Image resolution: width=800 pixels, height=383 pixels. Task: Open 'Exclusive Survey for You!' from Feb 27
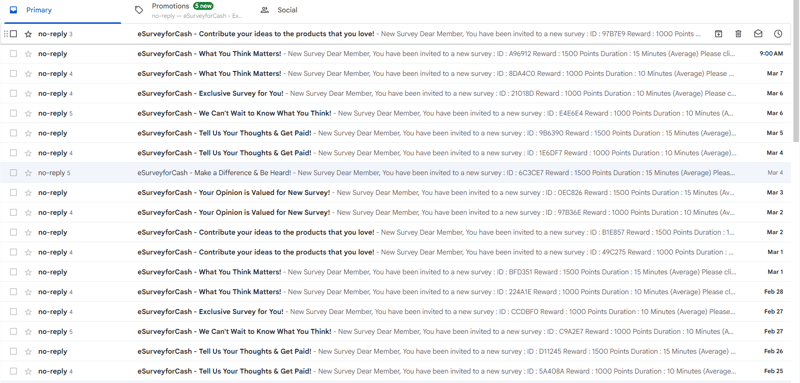pyautogui.click(x=395, y=312)
